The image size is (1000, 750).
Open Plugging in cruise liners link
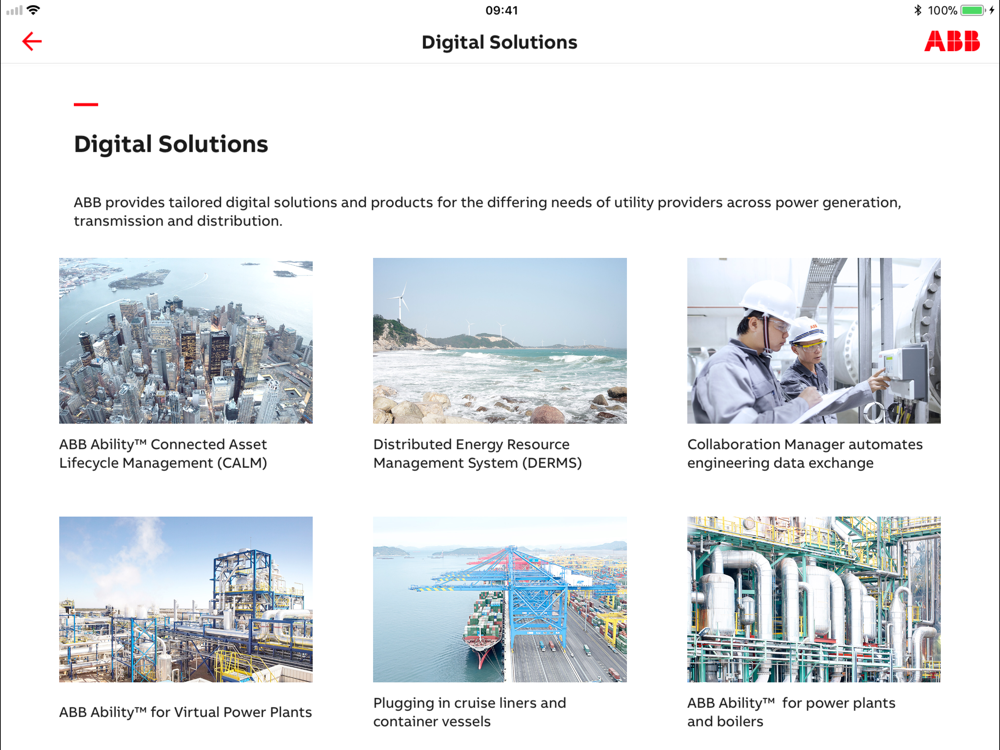pos(469,712)
